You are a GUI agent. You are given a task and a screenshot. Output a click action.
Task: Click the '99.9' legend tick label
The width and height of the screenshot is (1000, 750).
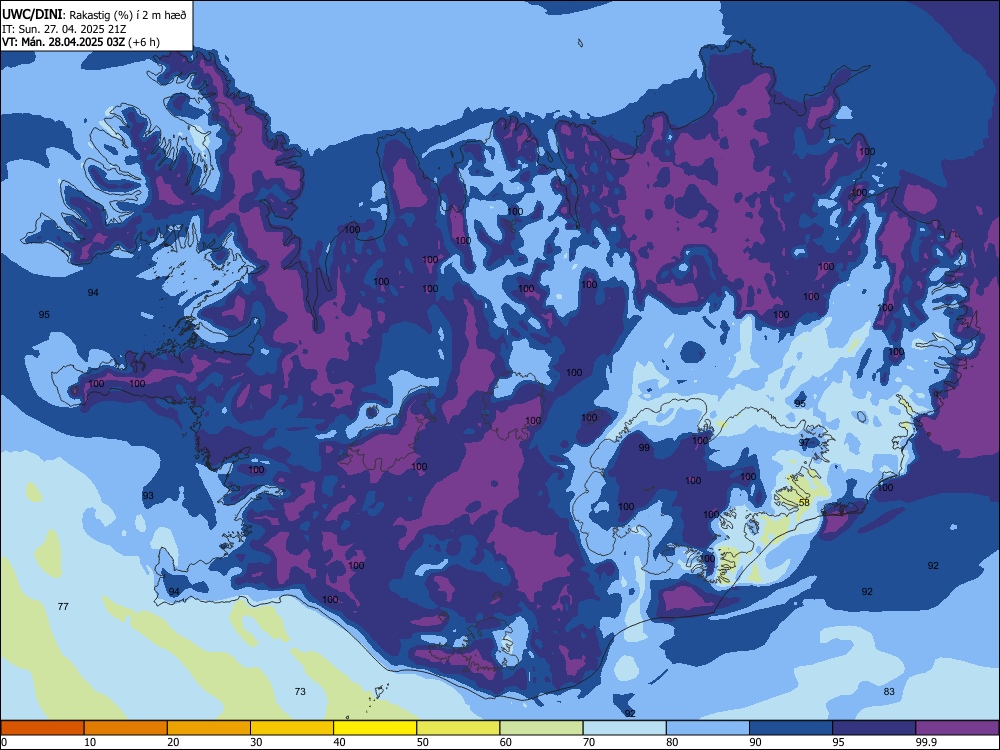tap(925, 742)
